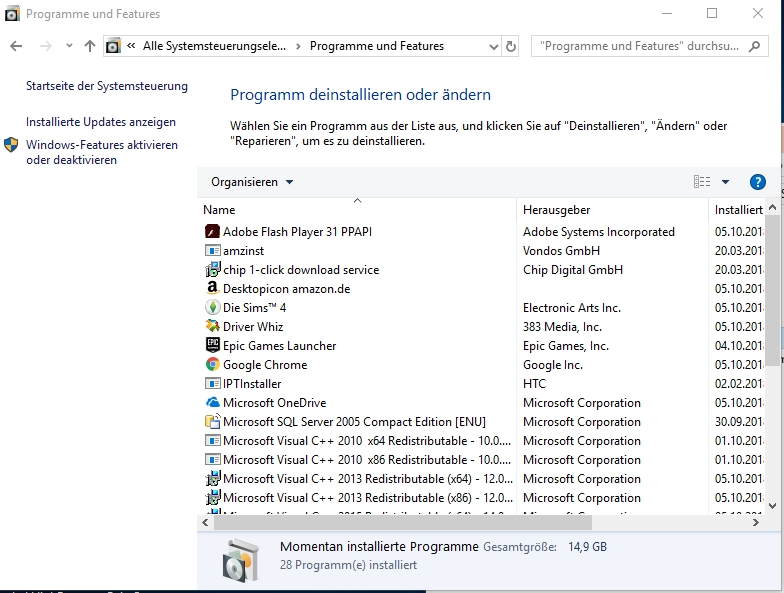The image size is (784, 593).
Task: Click the Visual C++ 2010 x86 icon
Action: [x=212, y=460]
